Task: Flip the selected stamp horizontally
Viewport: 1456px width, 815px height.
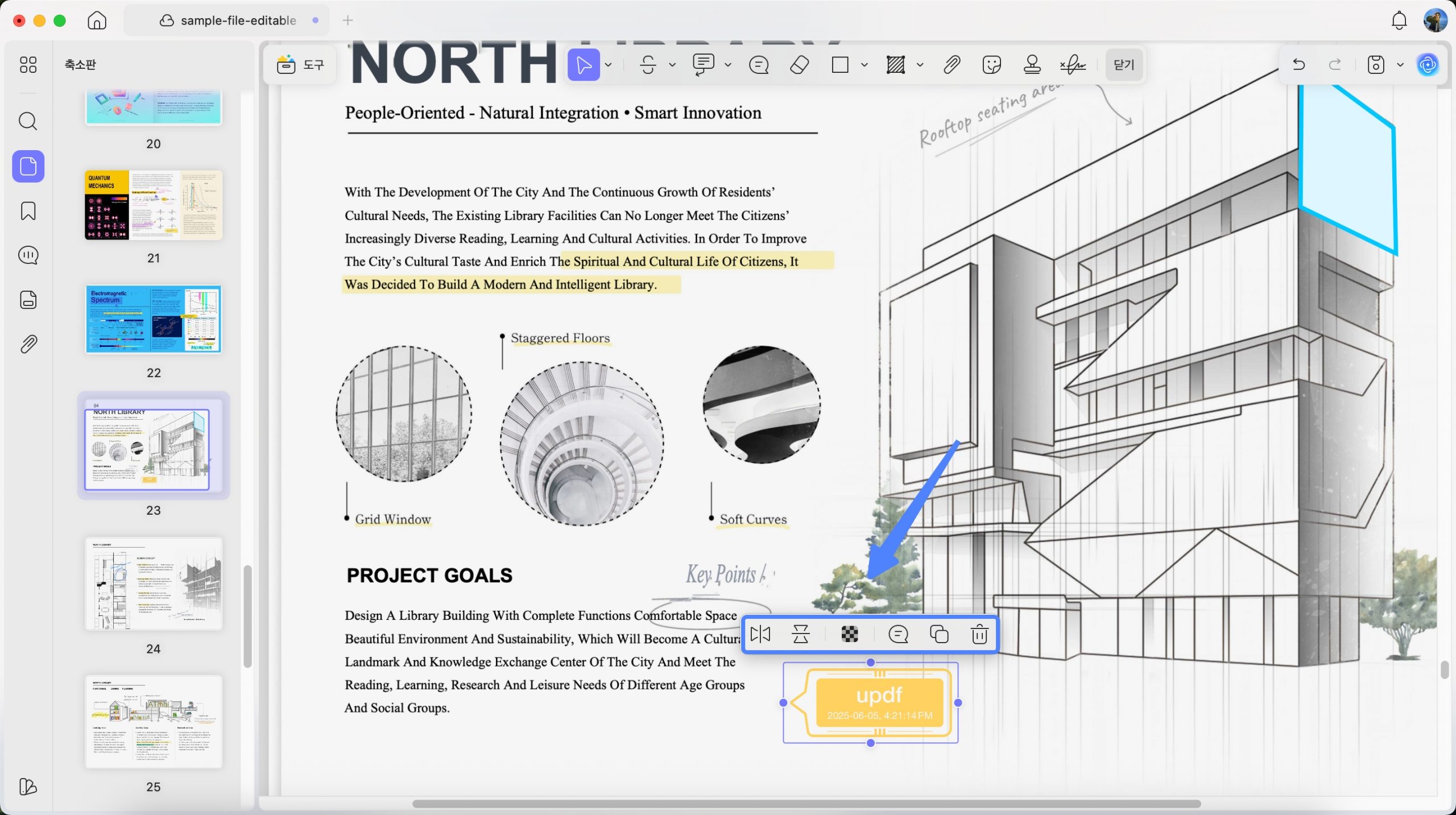Action: pyautogui.click(x=760, y=634)
